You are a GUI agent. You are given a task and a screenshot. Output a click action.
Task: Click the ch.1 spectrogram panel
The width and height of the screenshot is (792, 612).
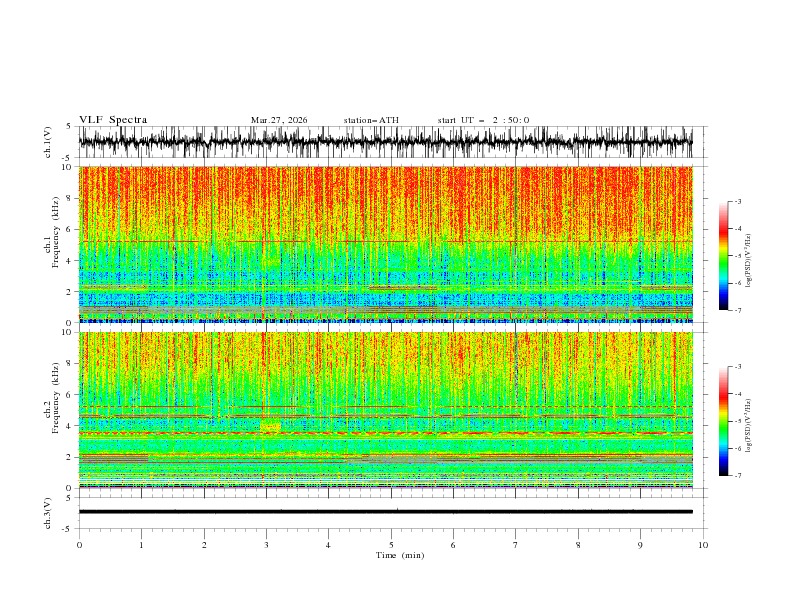tap(386, 244)
